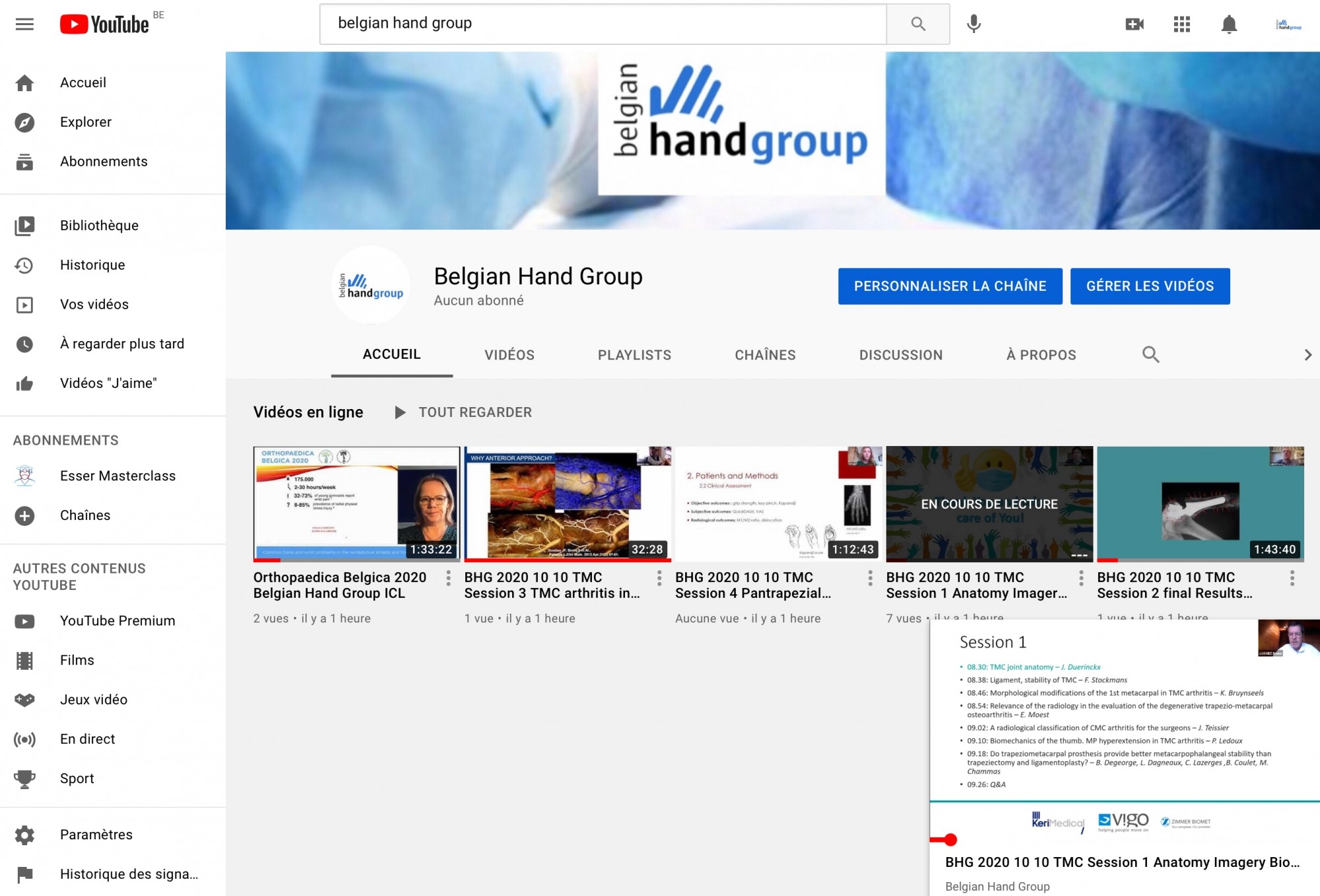Screen dimensions: 1320x896
Task: Click GÉRER LES VIDÉOS button
Action: pyautogui.click(x=1150, y=286)
